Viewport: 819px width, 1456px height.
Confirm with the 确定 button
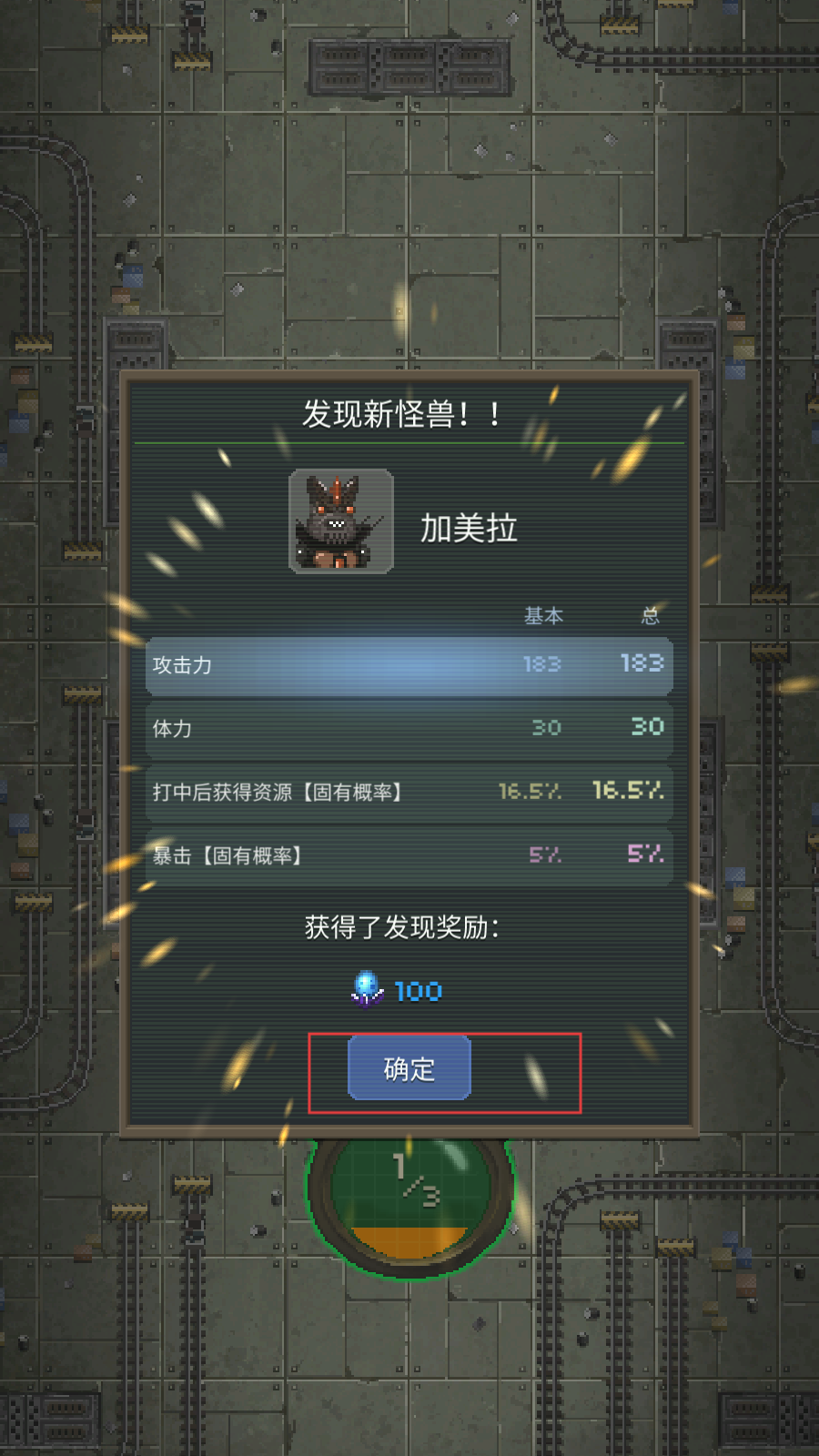[x=409, y=1067]
